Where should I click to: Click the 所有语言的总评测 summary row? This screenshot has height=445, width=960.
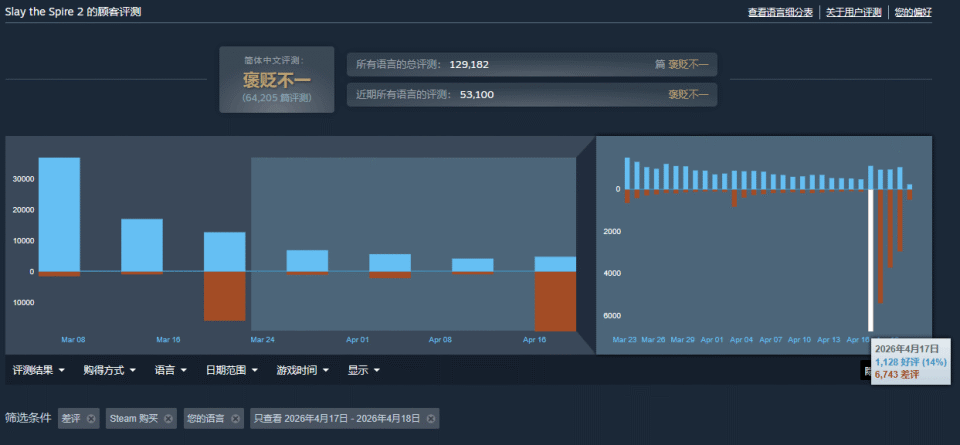(531, 64)
